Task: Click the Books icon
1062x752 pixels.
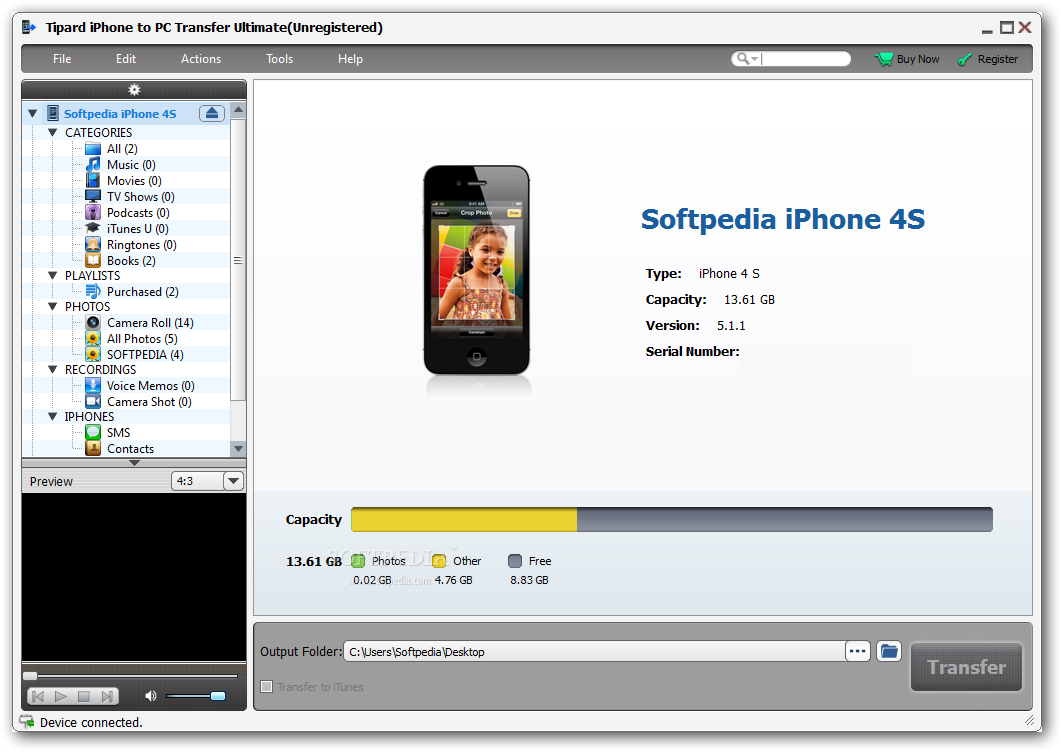Action: point(93,261)
